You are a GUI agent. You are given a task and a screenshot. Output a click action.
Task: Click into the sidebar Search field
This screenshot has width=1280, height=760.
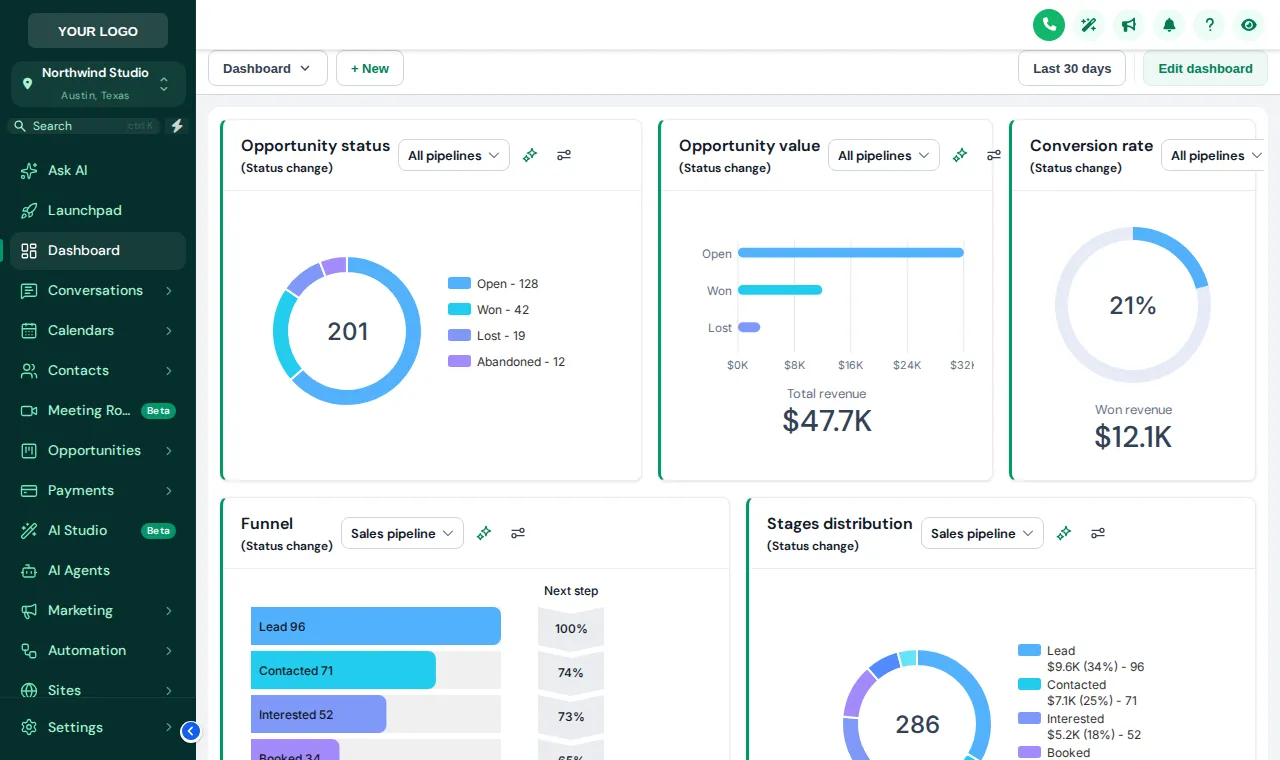click(84, 126)
